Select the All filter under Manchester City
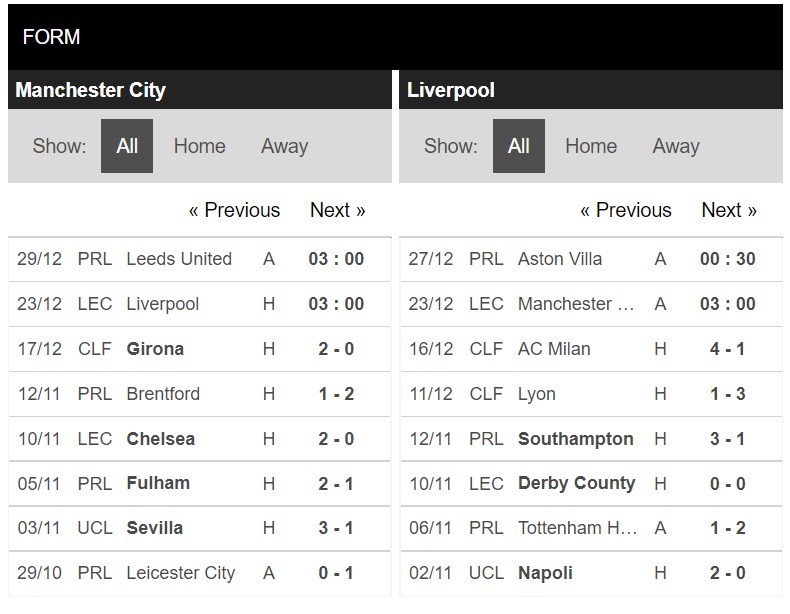The width and height of the screenshot is (790, 614). coord(127,146)
